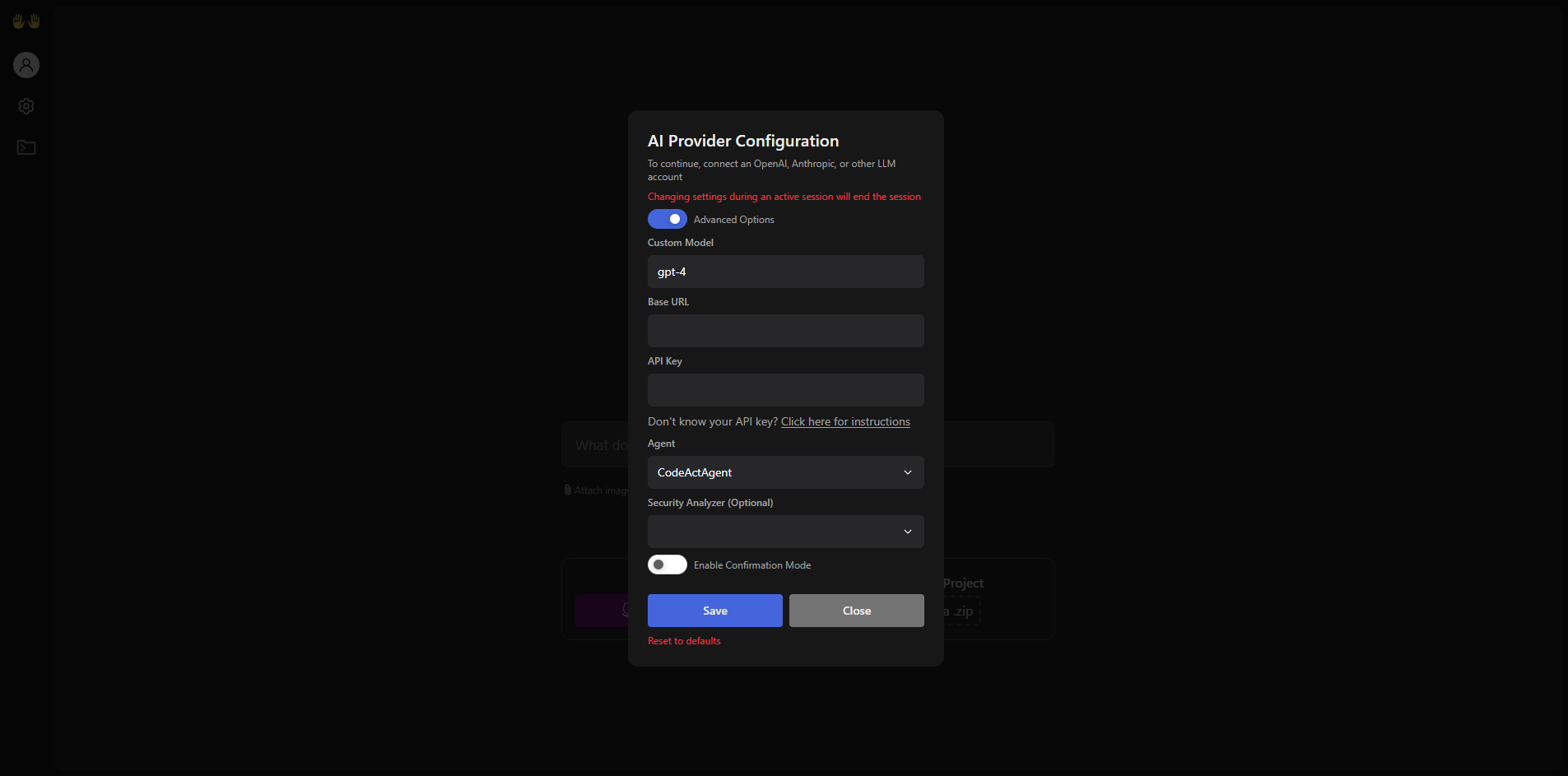
Task: Open the Agent dropdown showing CodeActAgent
Action: click(x=786, y=472)
